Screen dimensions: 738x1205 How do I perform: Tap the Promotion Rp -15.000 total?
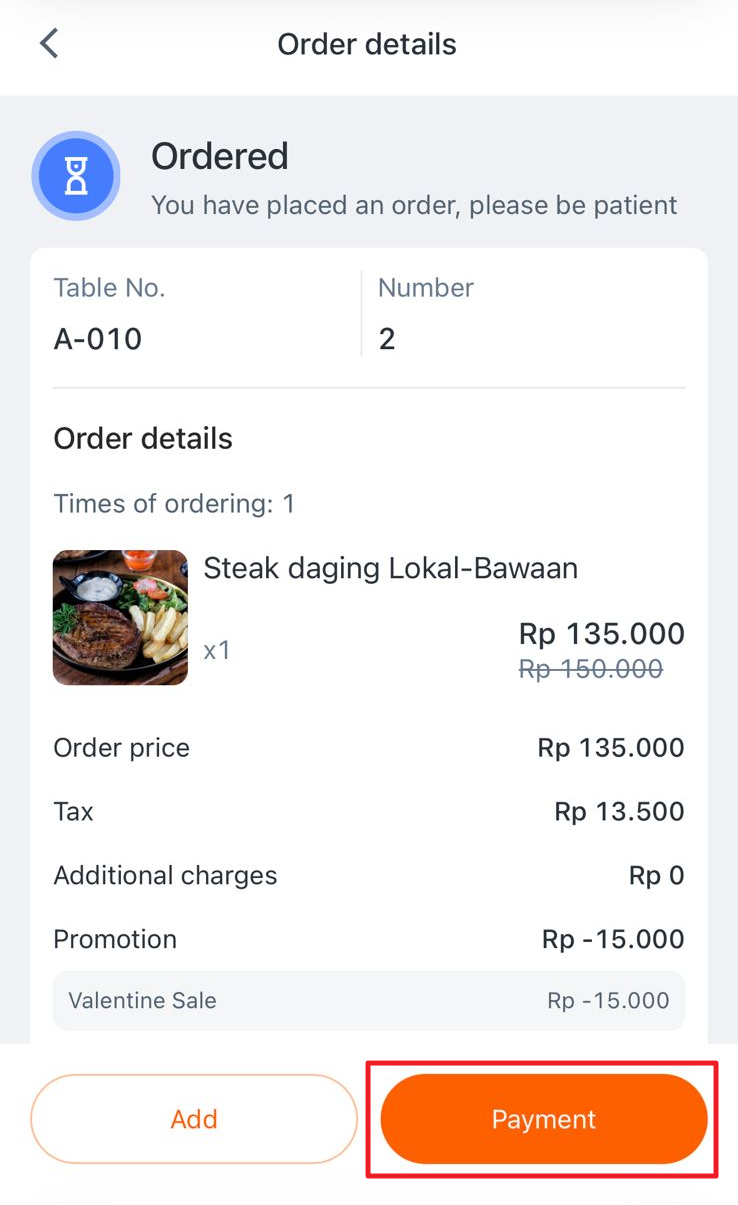click(614, 939)
